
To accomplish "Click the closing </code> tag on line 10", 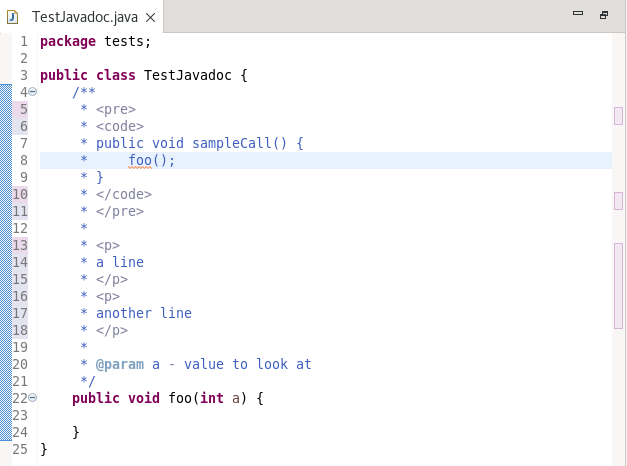I will (x=124, y=194).
